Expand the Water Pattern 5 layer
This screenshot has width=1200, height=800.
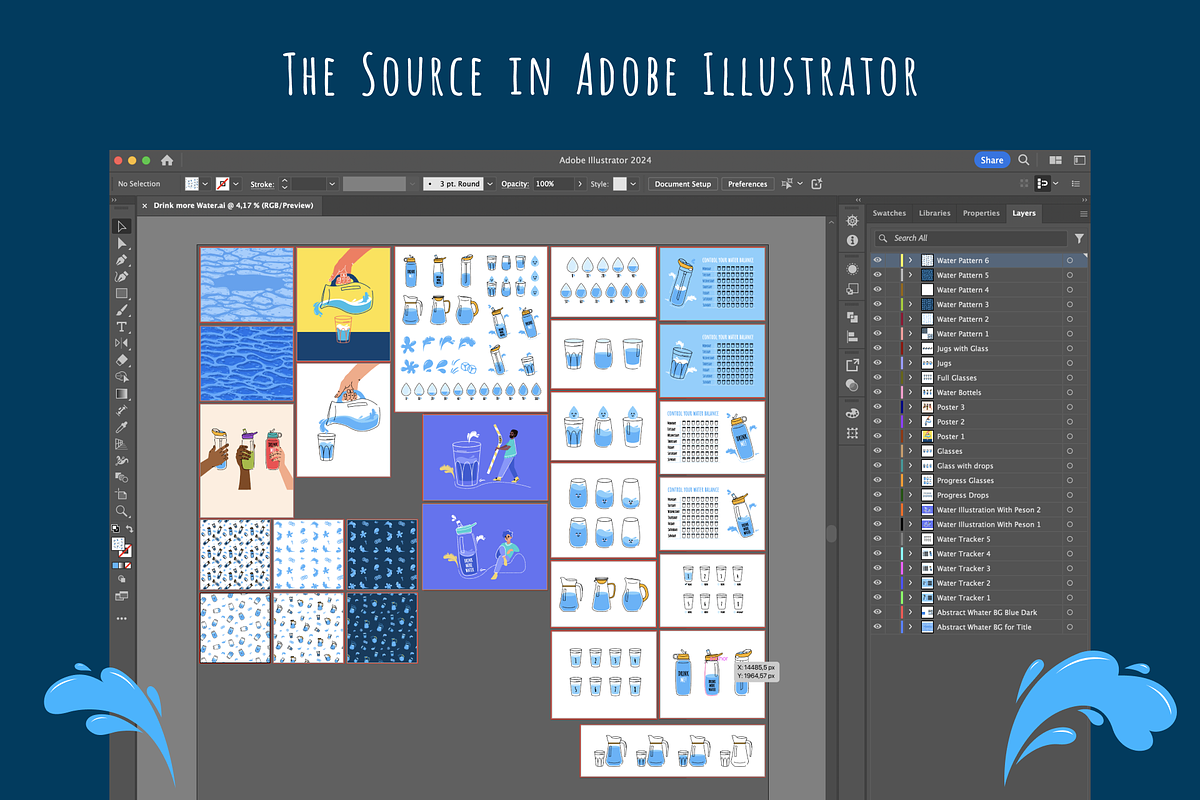coord(910,275)
